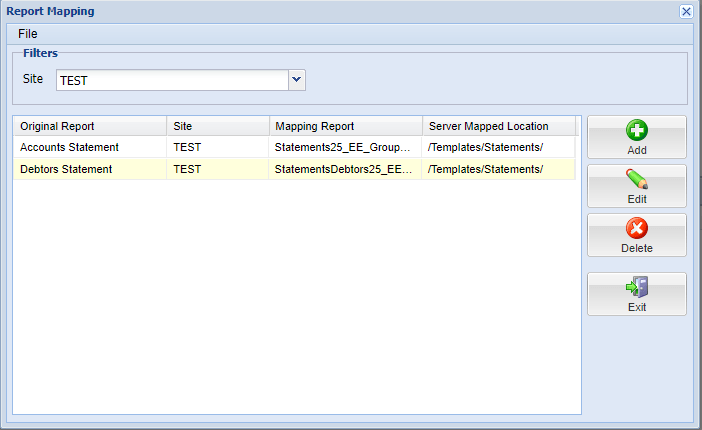Click the green pencil Edit icon
Viewport: 702px width, 430px height.
tap(637, 179)
